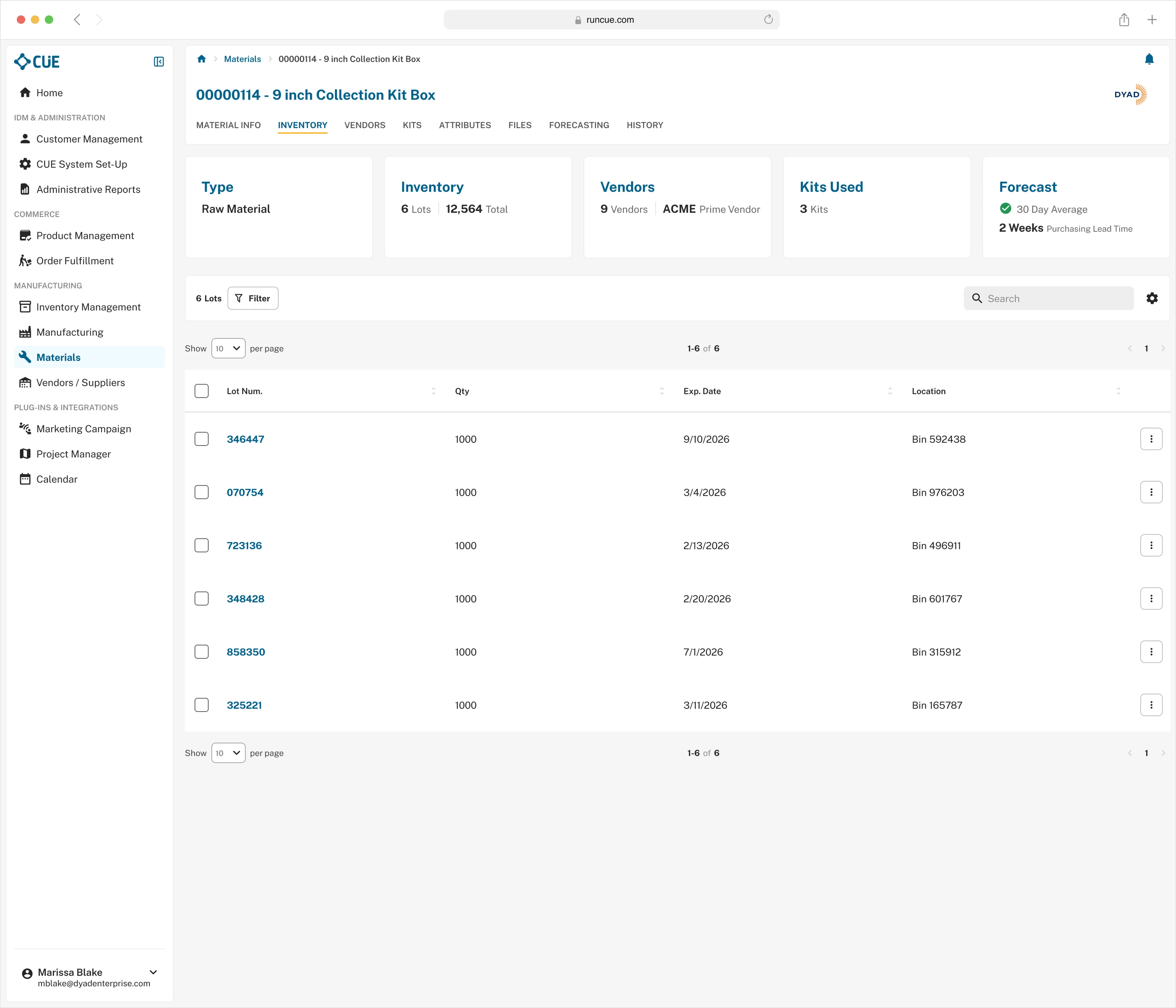Check the box for lot 348428
The image size is (1176, 1008).
[x=202, y=598]
